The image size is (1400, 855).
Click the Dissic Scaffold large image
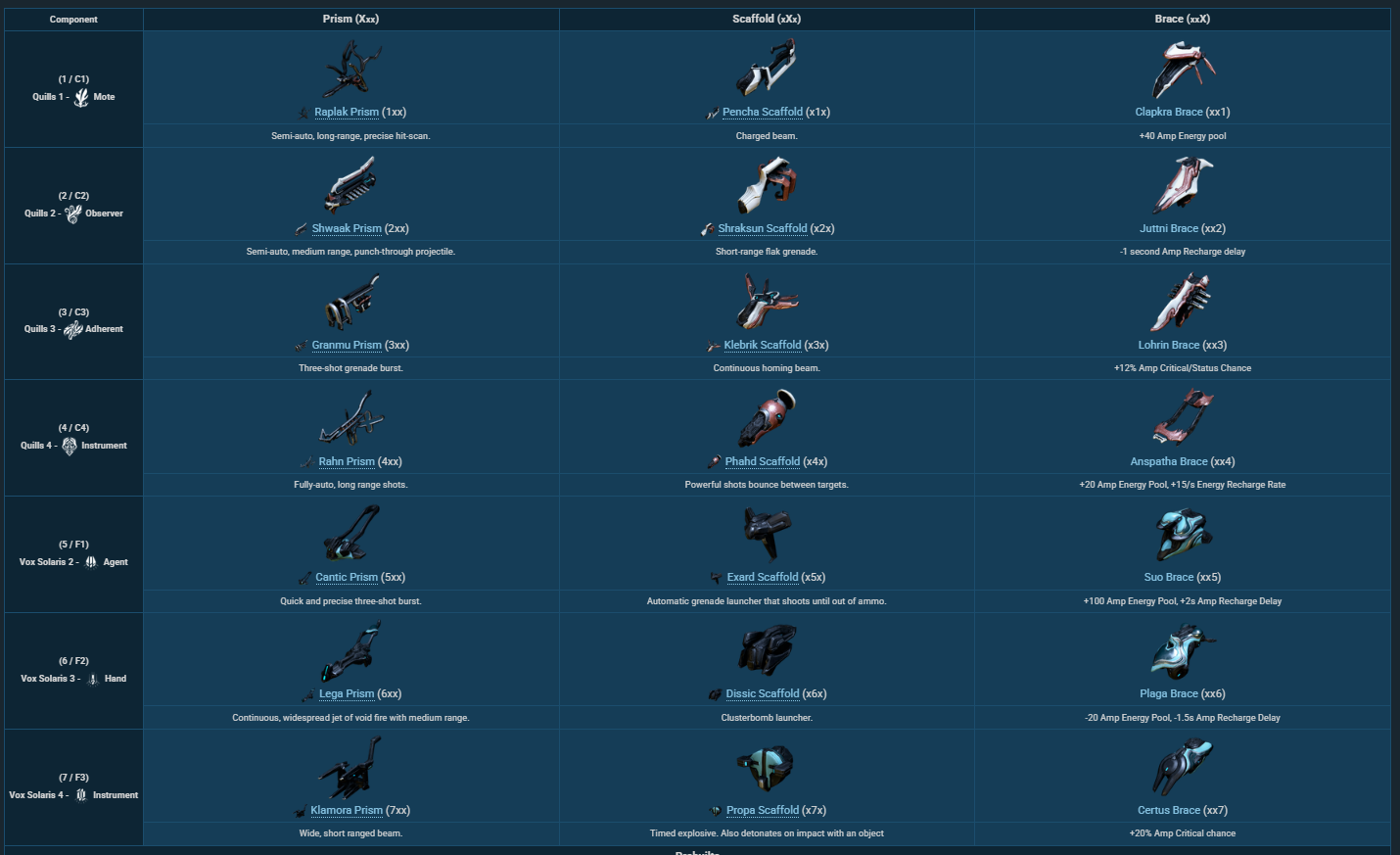pos(767,650)
